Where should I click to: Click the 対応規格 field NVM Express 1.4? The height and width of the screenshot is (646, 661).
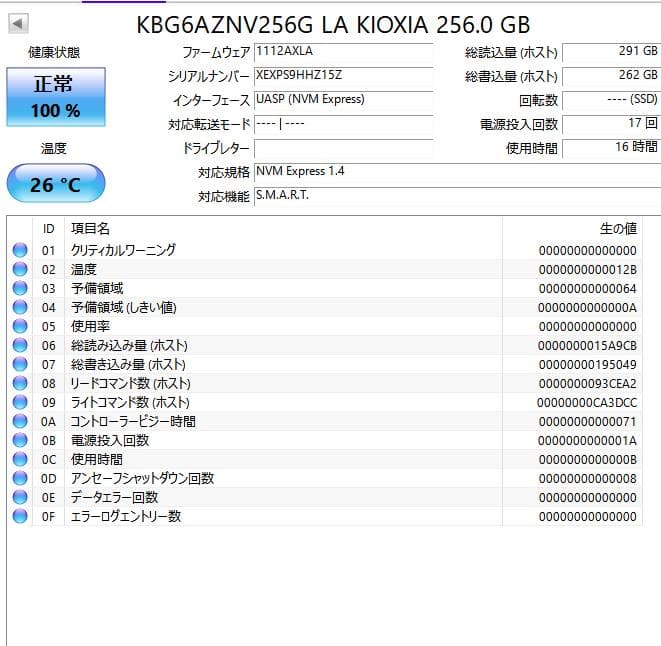coord(457,172)
